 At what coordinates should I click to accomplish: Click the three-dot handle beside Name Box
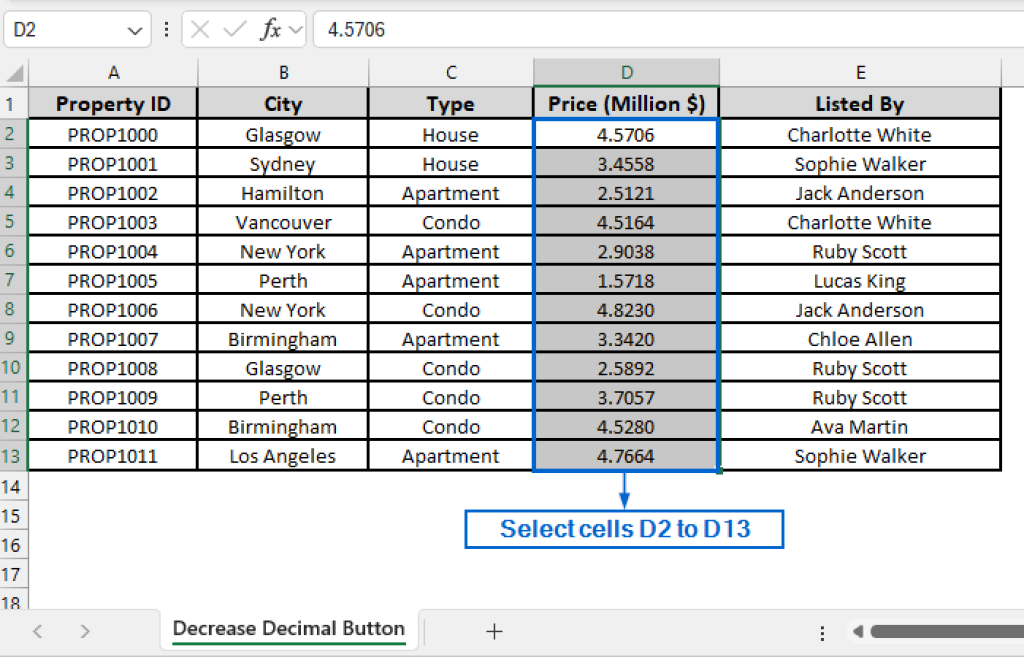[166, 30]
